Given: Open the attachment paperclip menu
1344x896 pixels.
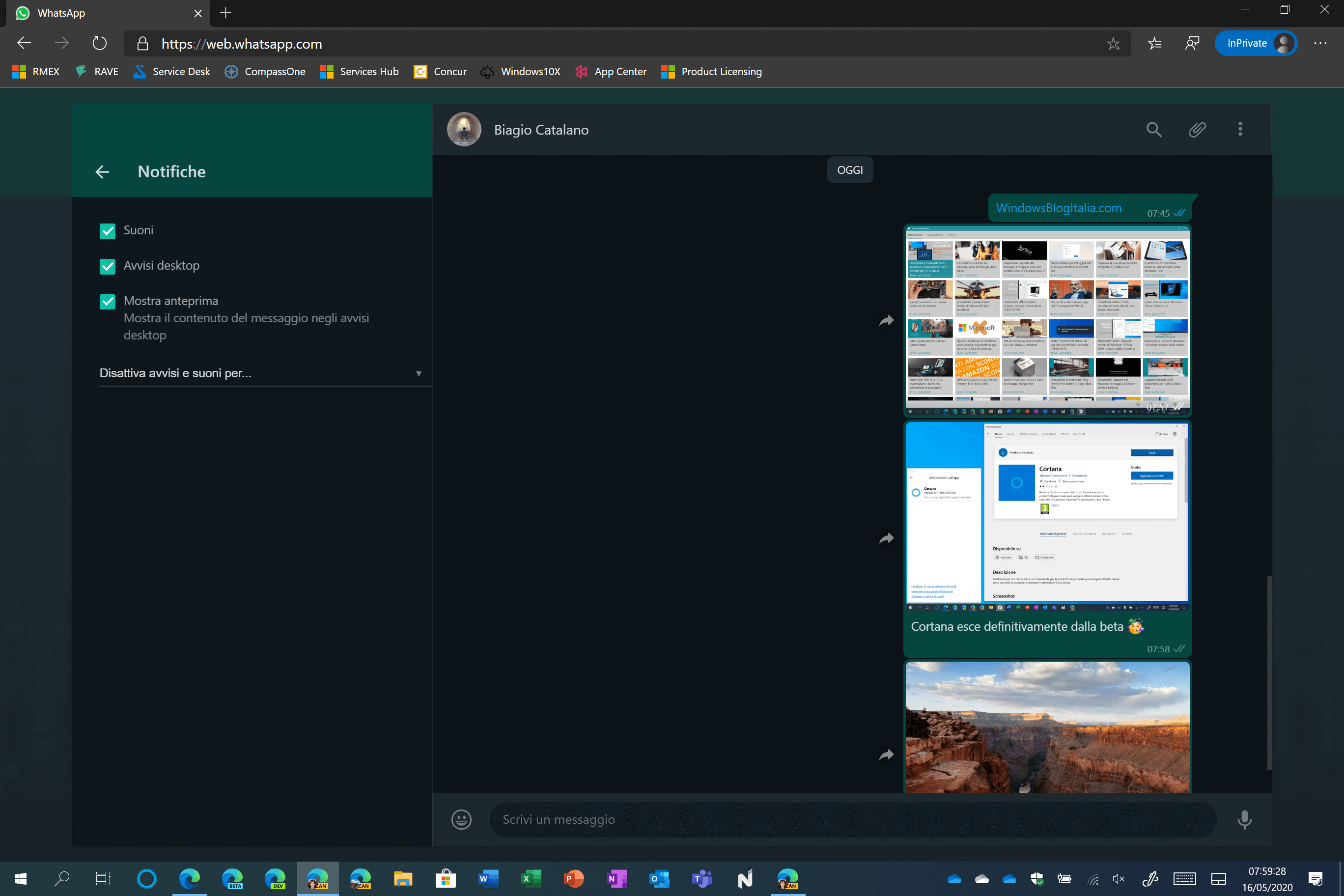Looking at the screenshot, I should tap(1197, 130).
